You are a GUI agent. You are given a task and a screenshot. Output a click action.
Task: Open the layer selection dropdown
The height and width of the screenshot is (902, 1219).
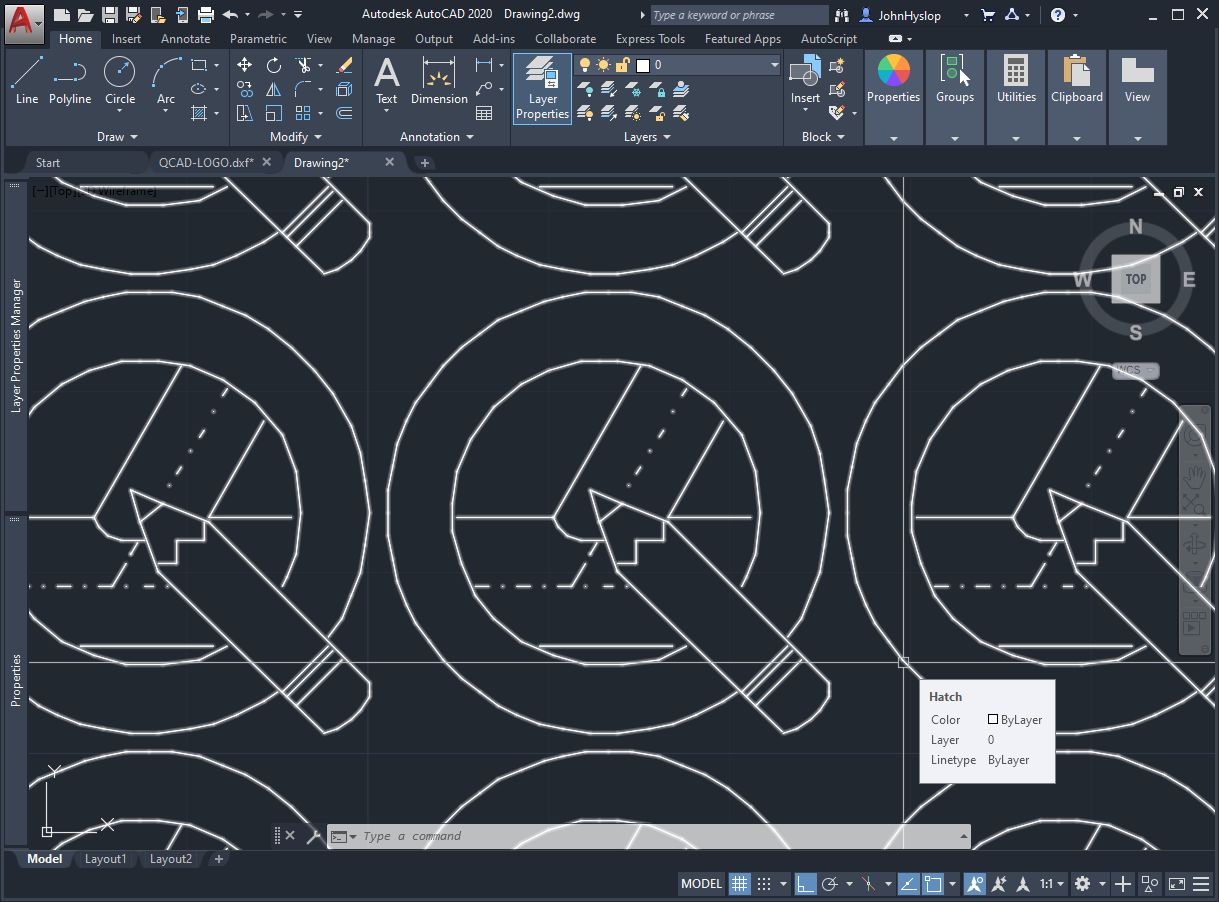(x=774, y=65)
